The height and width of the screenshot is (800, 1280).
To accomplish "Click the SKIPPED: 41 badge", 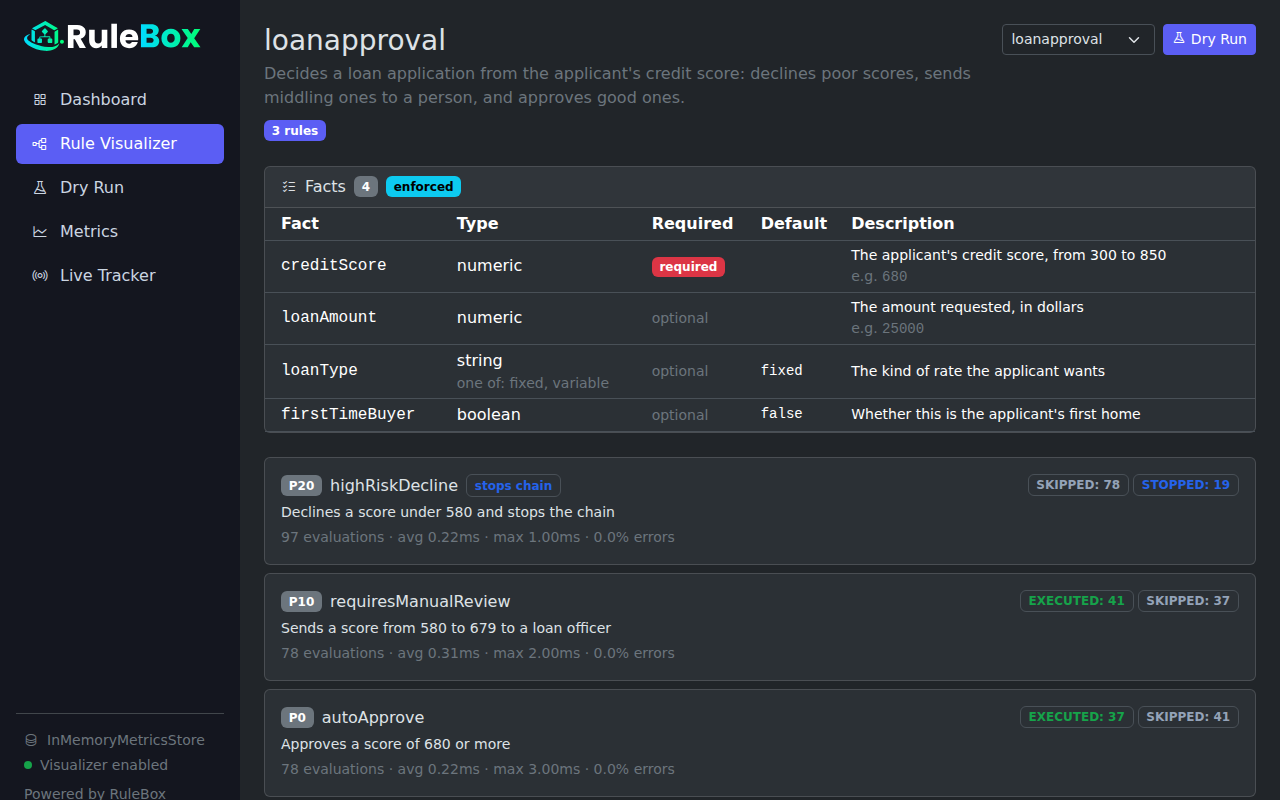I will tap(1188, 717).
